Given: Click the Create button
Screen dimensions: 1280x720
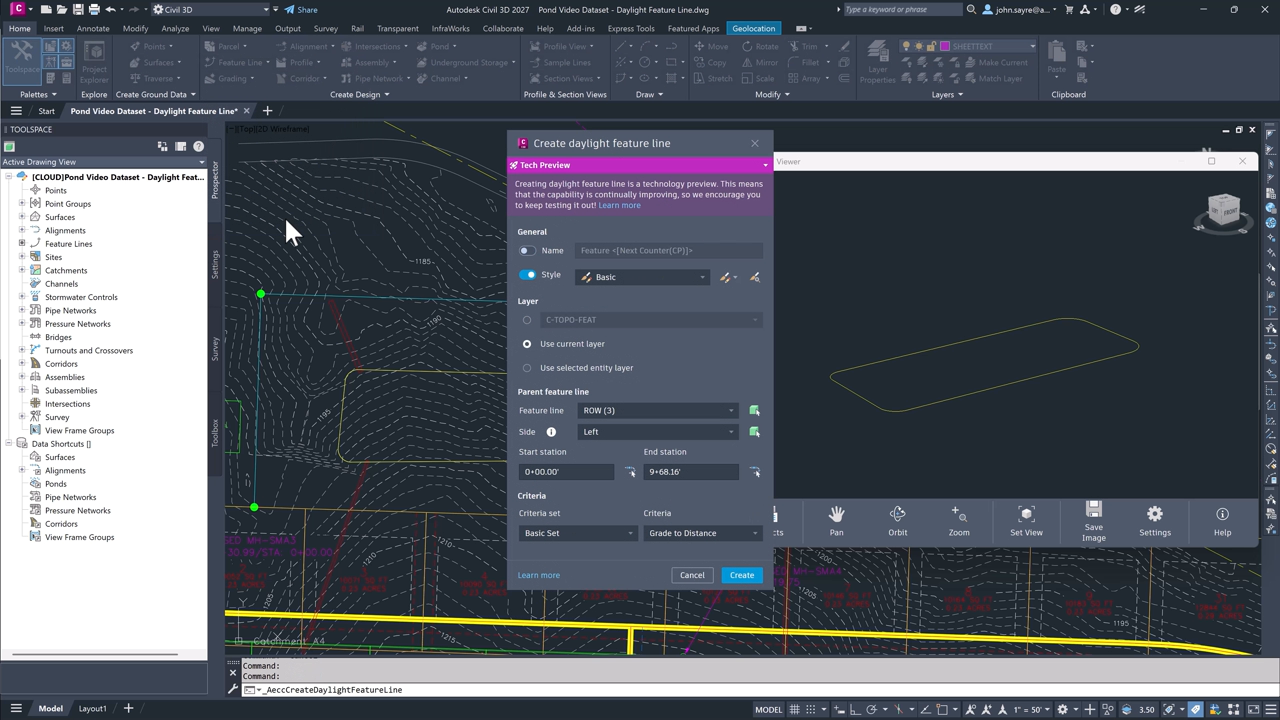Looking at the screenshot, I should tap(742, 575).
